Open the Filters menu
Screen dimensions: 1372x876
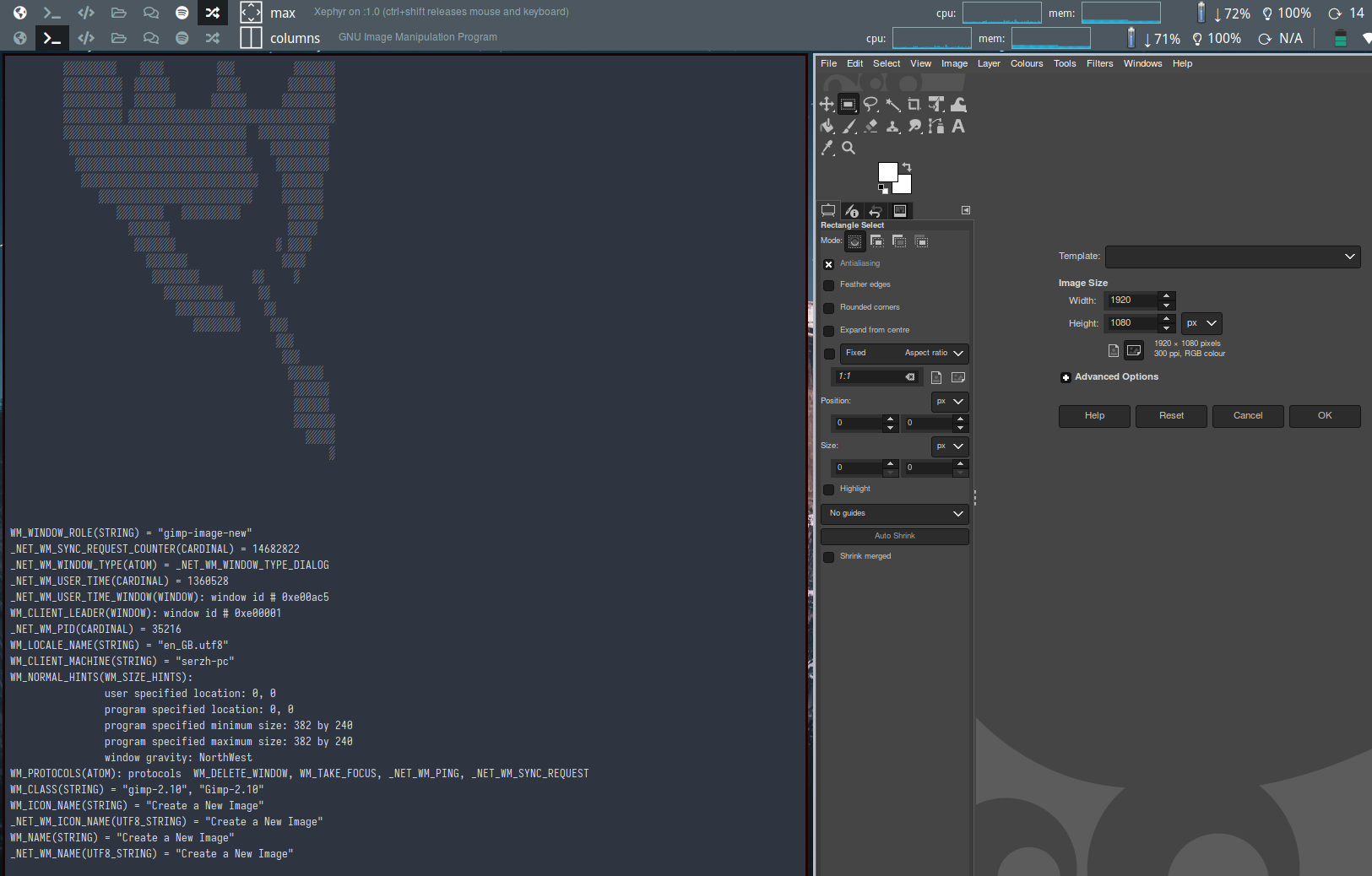coord(1099,63)
